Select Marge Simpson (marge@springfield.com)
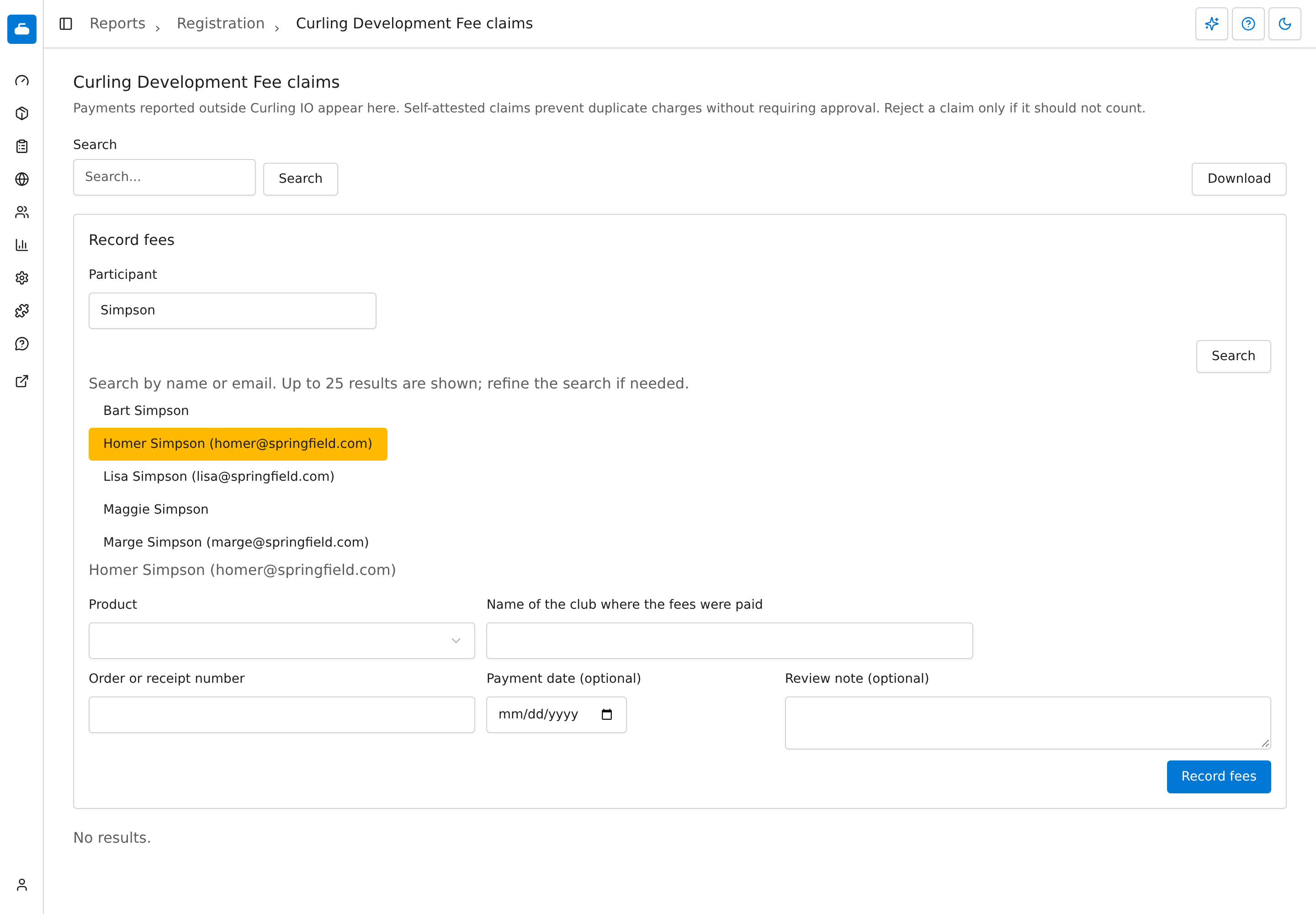The image size is (1316, 914). tap(236, 542)
